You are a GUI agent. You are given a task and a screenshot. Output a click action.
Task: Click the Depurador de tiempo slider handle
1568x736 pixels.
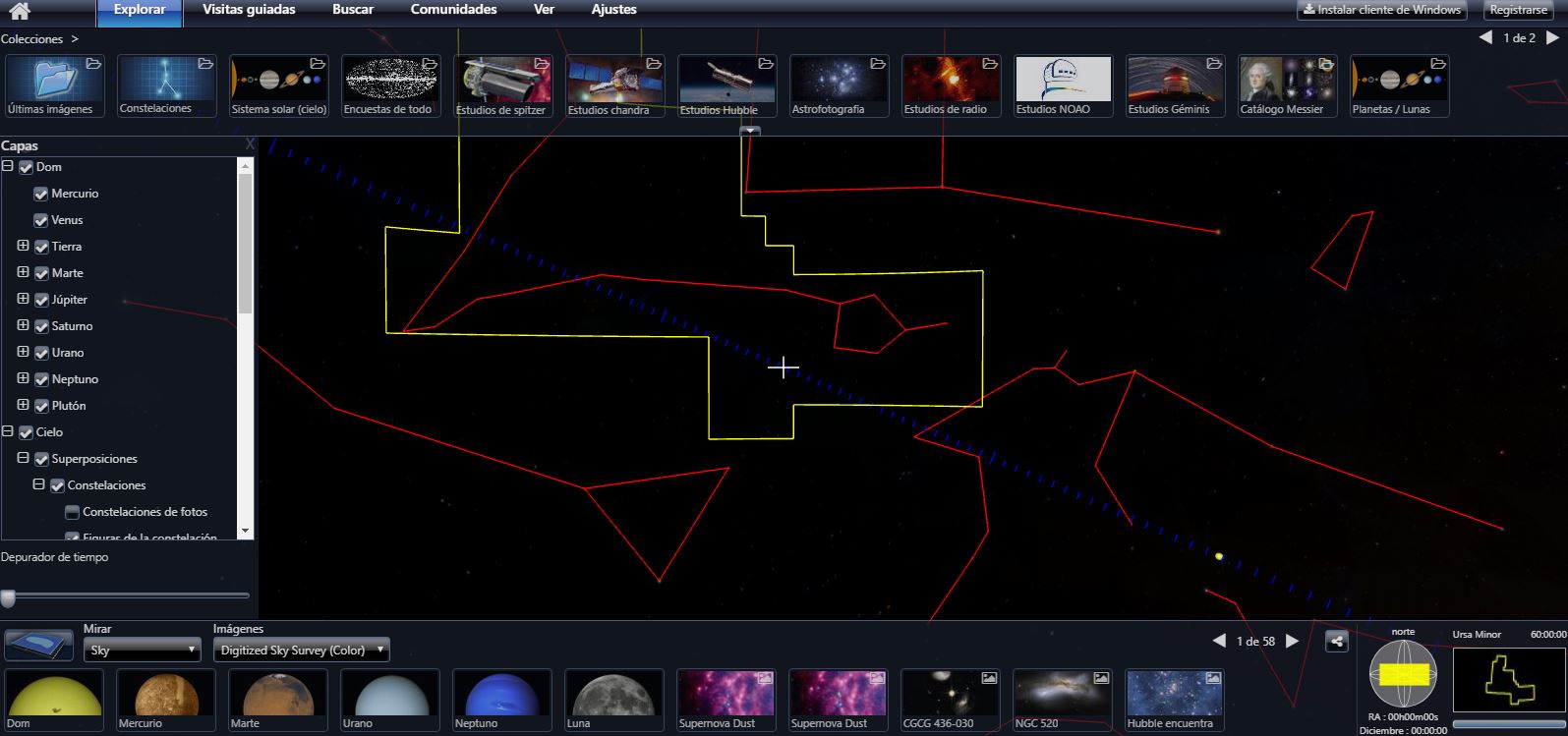(8, 596)
